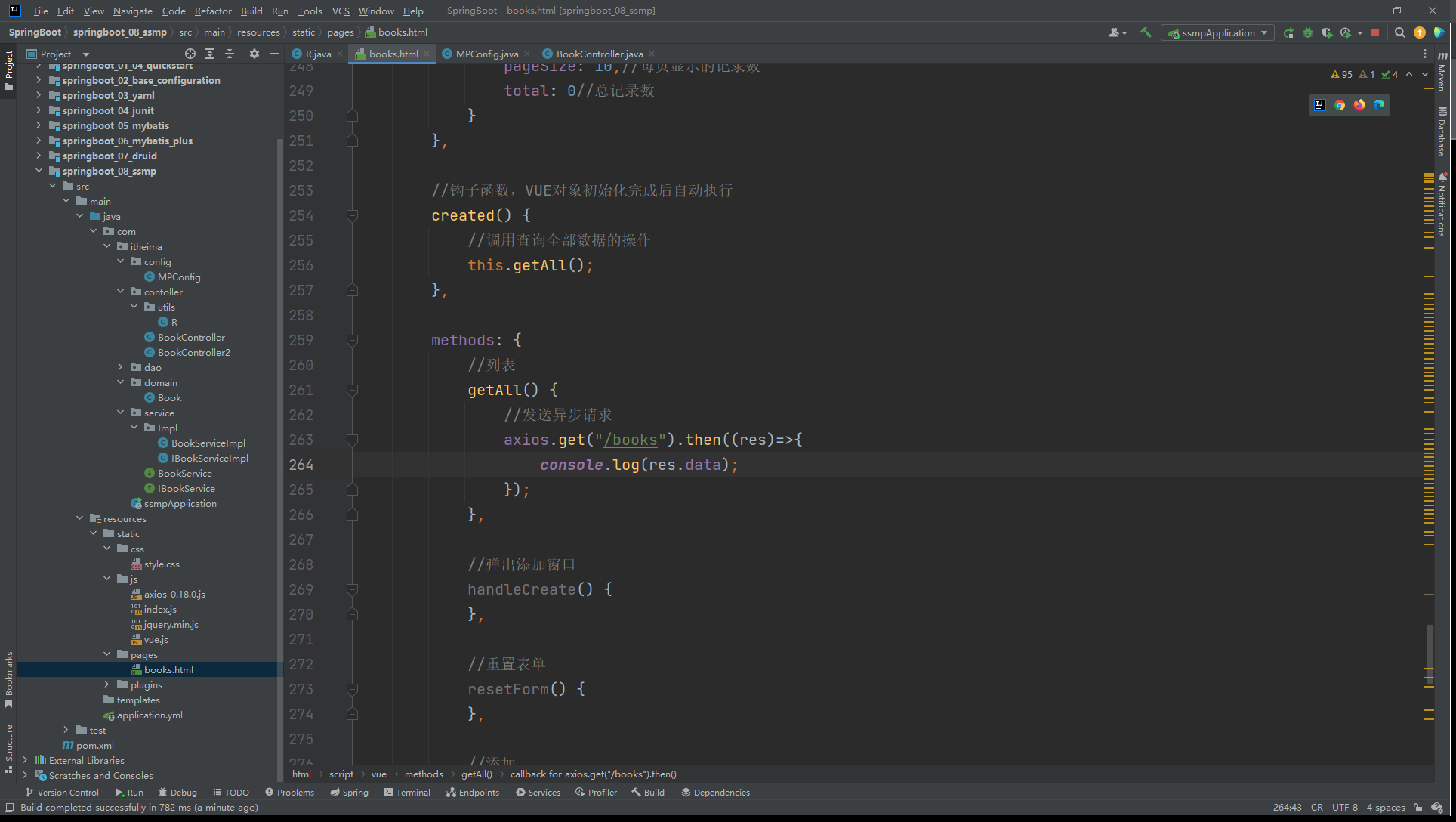
Task: Run with coverage icon in toolbar
Action: [x=1327, y=32]
